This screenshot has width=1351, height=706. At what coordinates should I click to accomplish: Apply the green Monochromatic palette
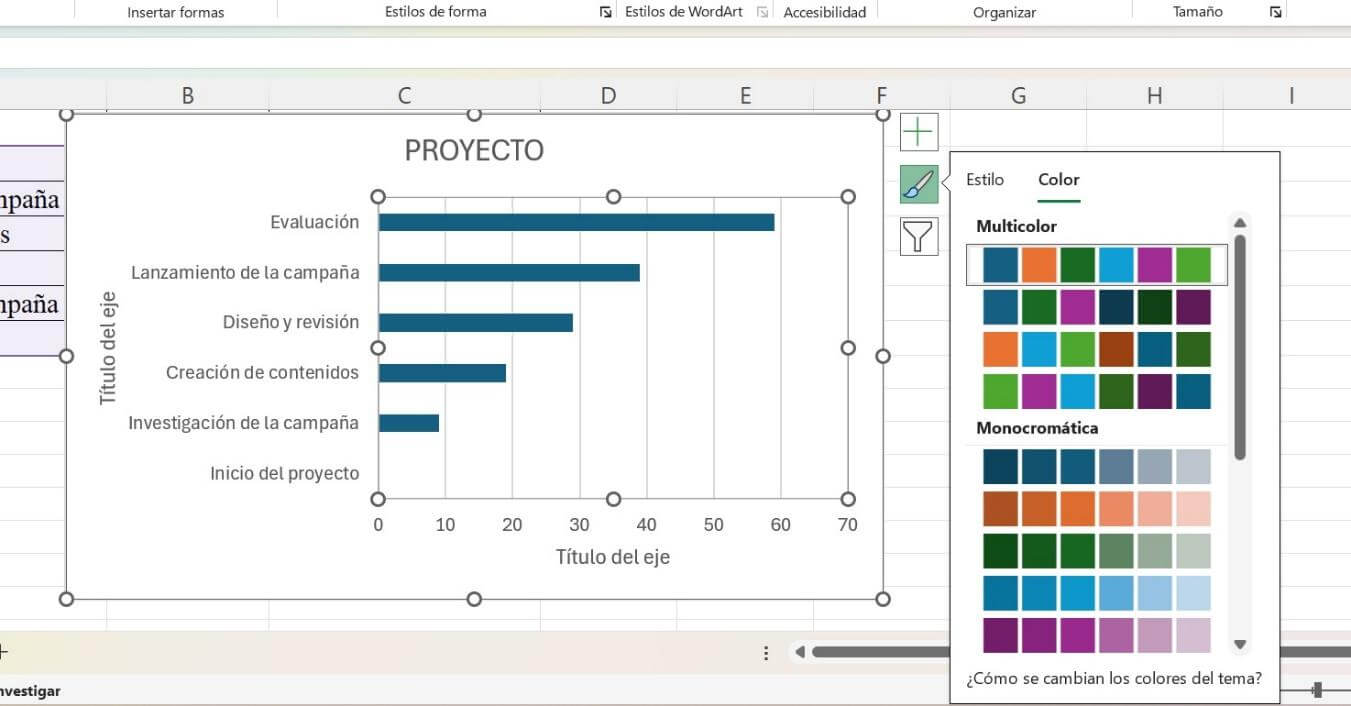click(1096, 549)
